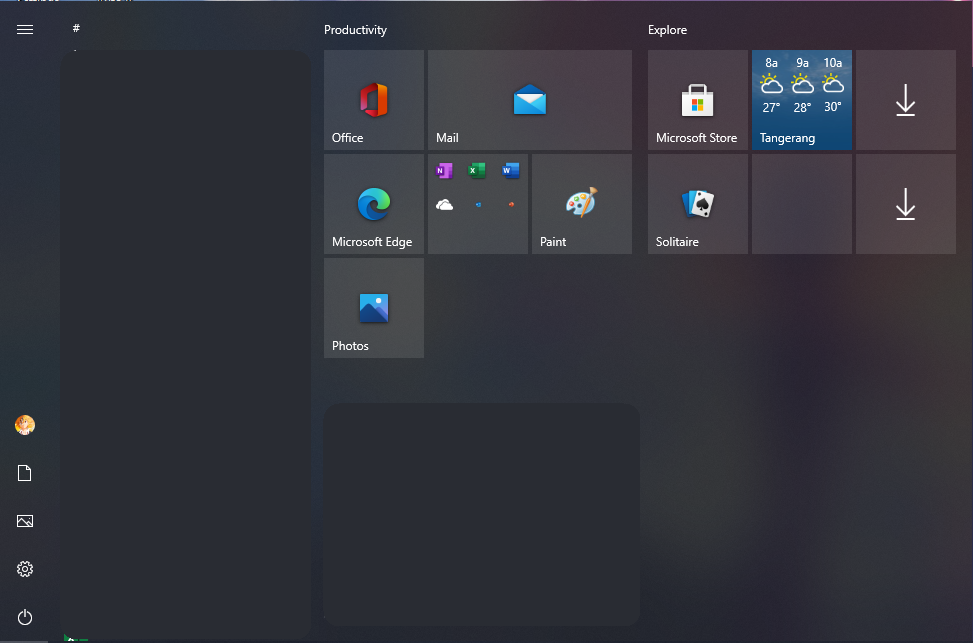Open the Mail tile
Viewport: 973px width, 643px height.
[530, 100]
